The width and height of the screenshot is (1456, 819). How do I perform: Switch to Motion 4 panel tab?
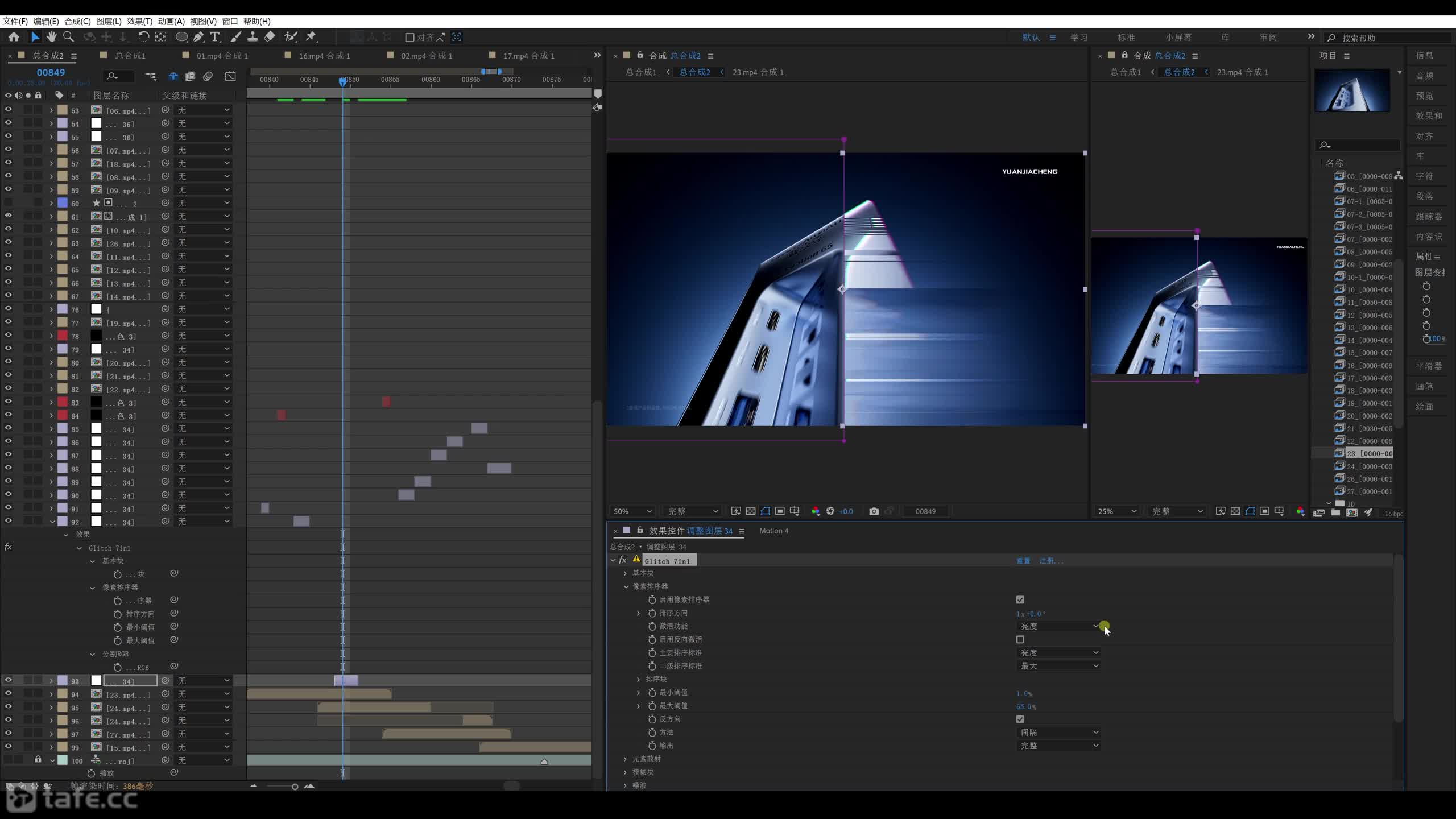coord(773,531)
